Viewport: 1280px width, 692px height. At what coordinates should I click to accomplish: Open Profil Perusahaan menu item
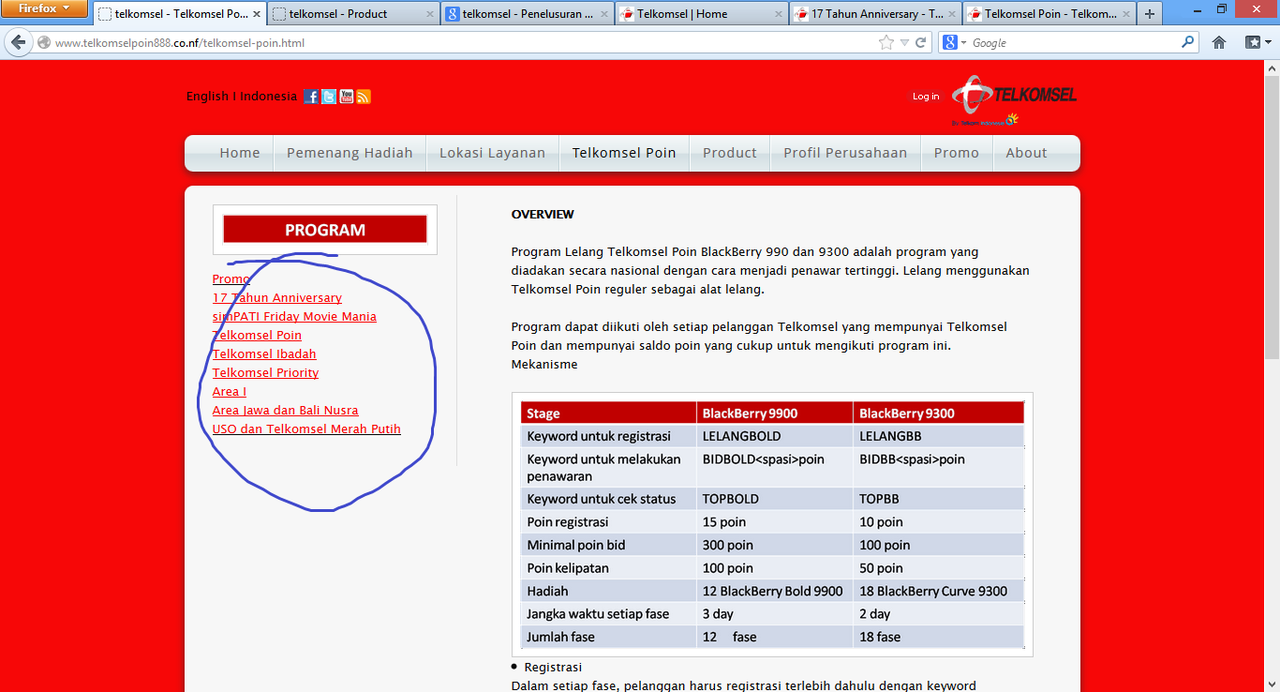coord(845,153)
